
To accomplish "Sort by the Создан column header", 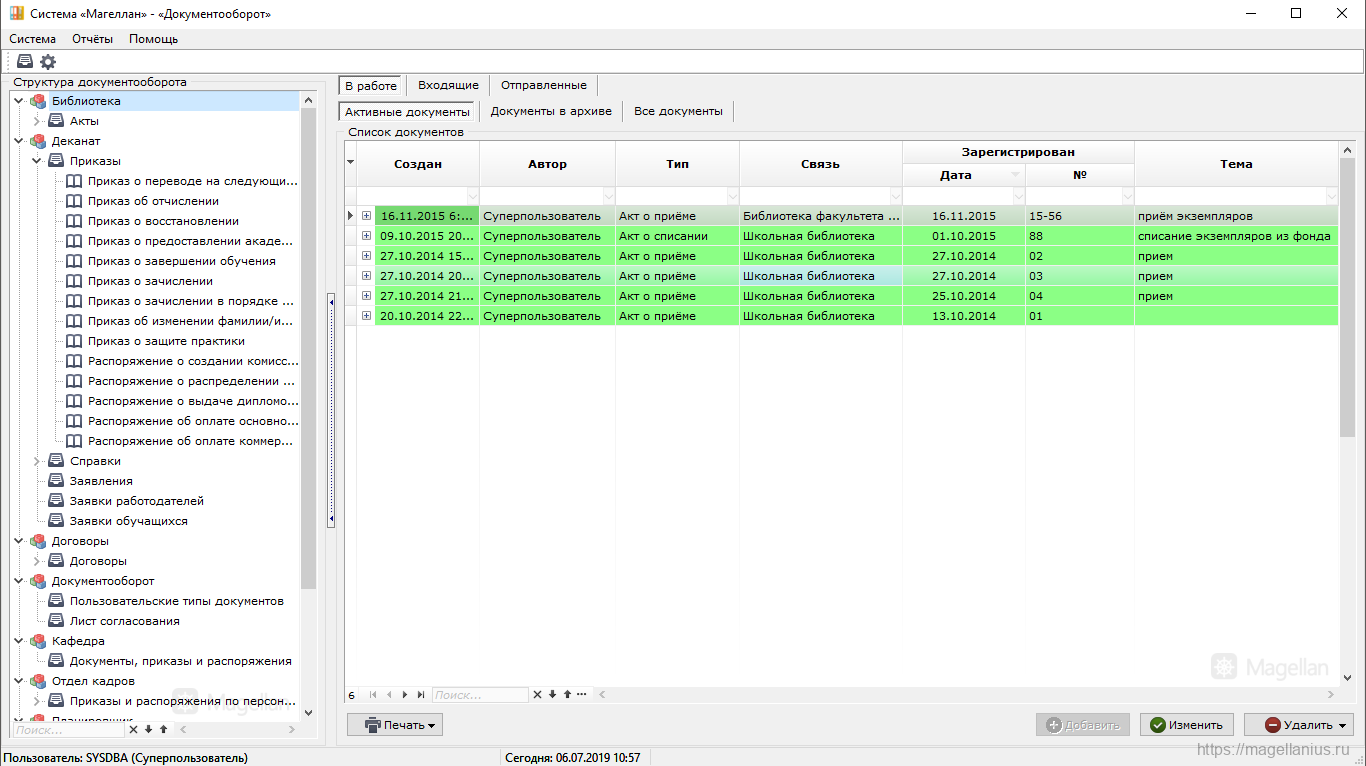I will coord(418,164).
